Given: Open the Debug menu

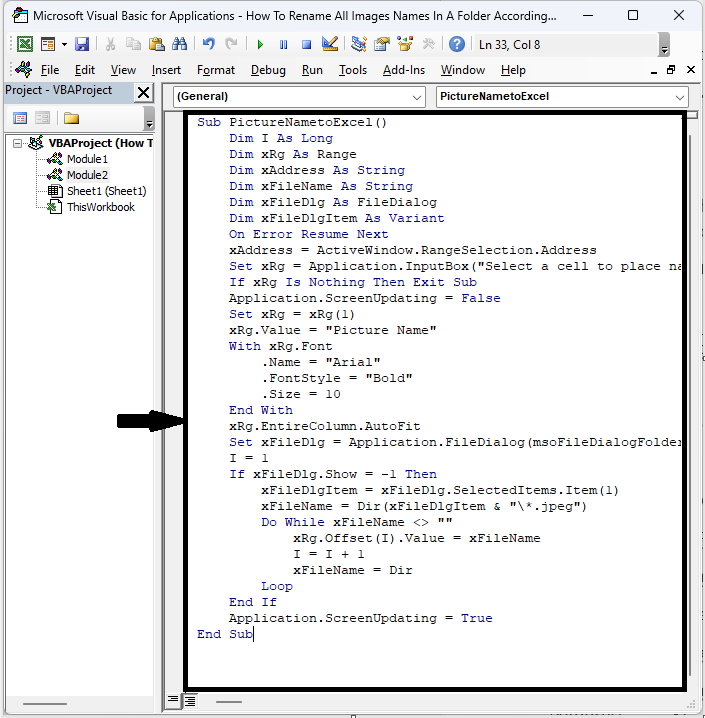Looking at the screenshot, I should [268, 70].
